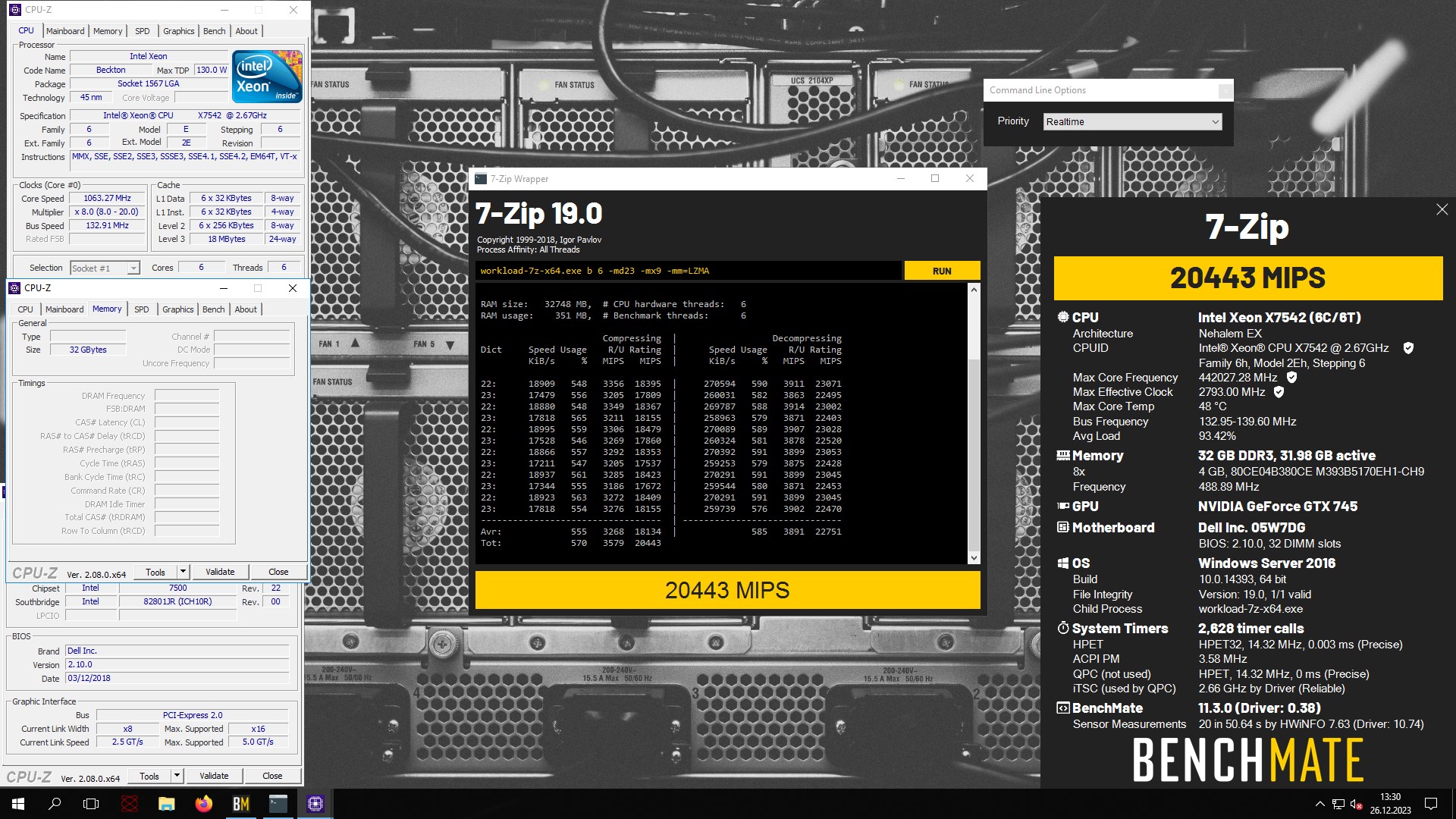Click the shield beside Max Effective Clock
The image size is (1456, 819).
[x=1279, y=392]
